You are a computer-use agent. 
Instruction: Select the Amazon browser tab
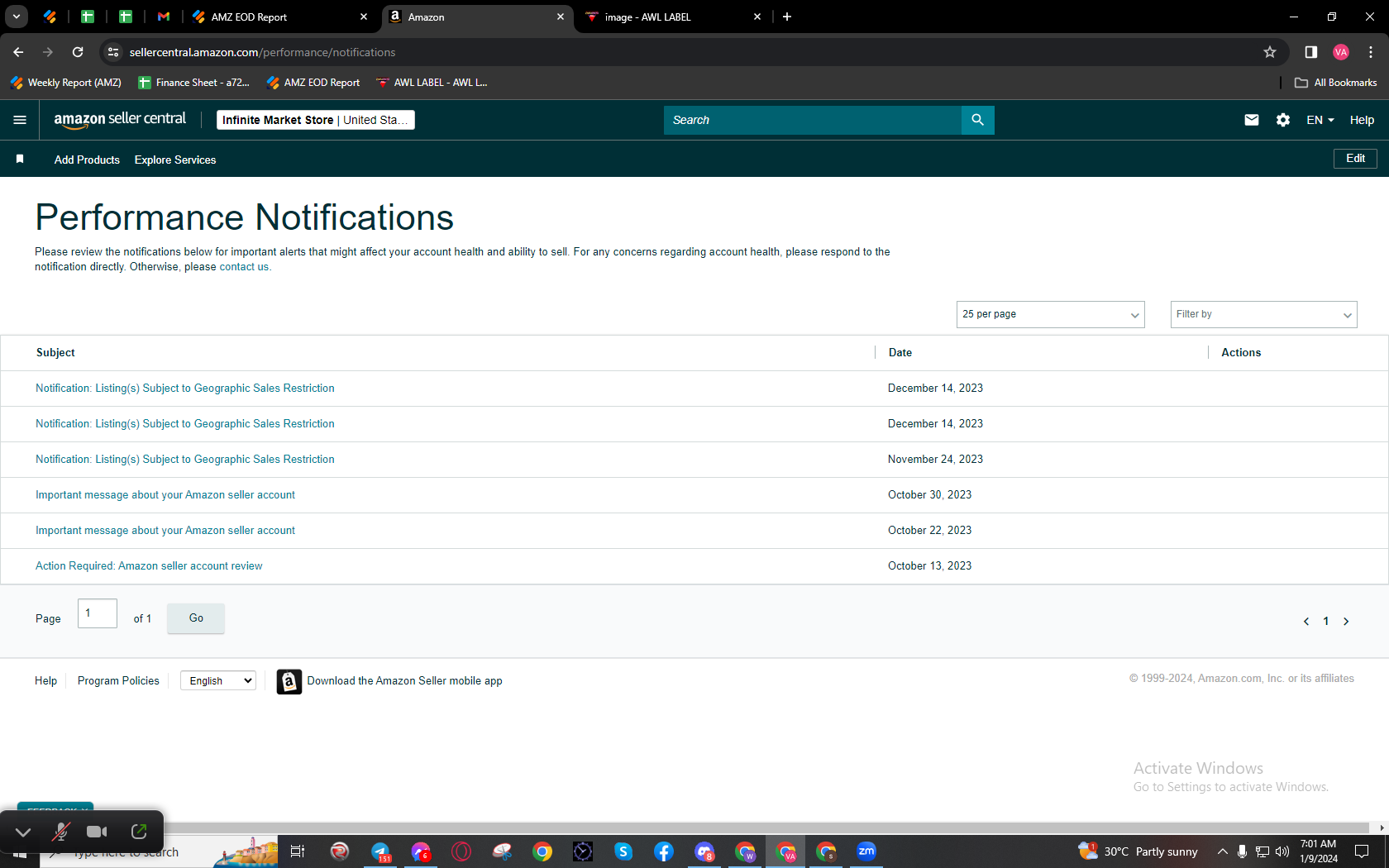(478, 17)
